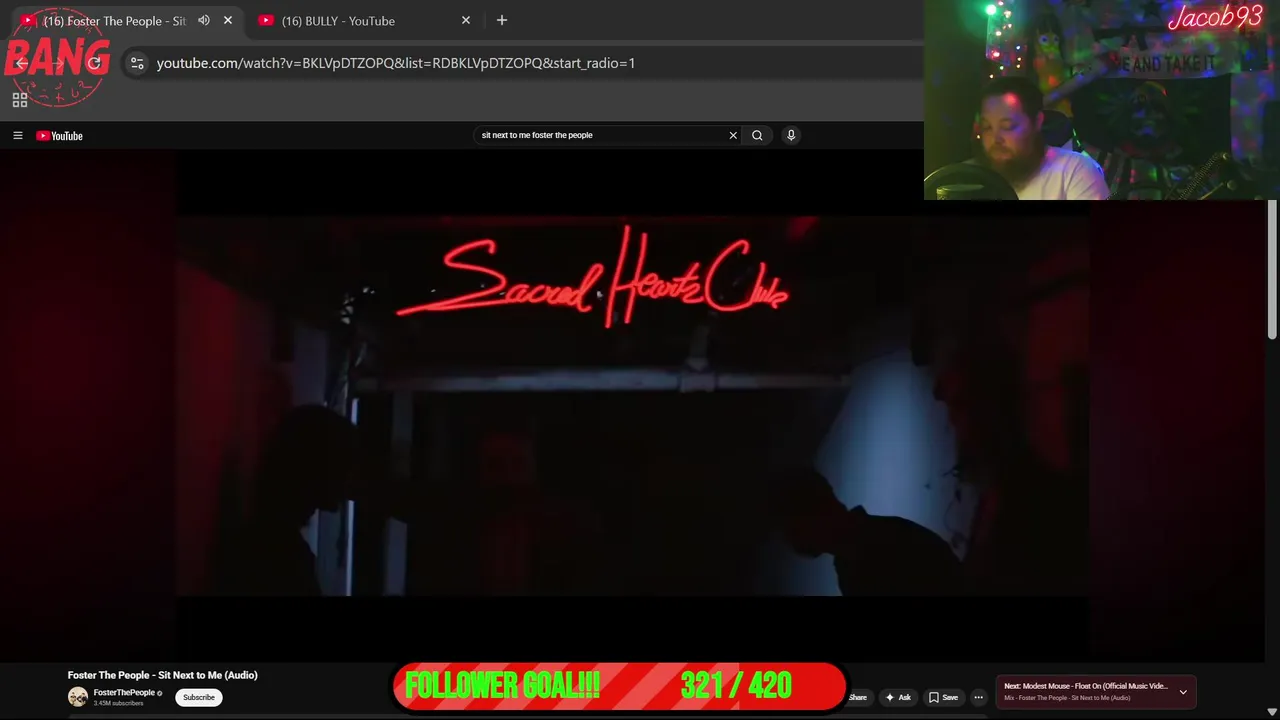Click the Sacred Hearts Club video player

(632, 405)
